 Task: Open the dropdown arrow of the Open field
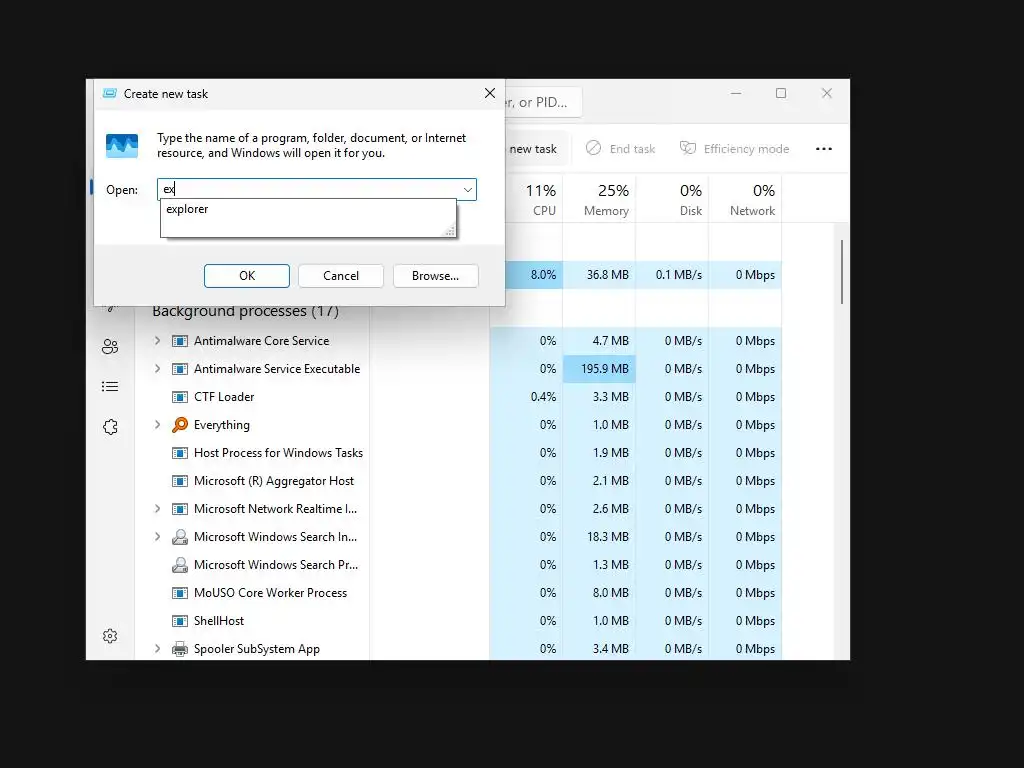click(468, 189)
